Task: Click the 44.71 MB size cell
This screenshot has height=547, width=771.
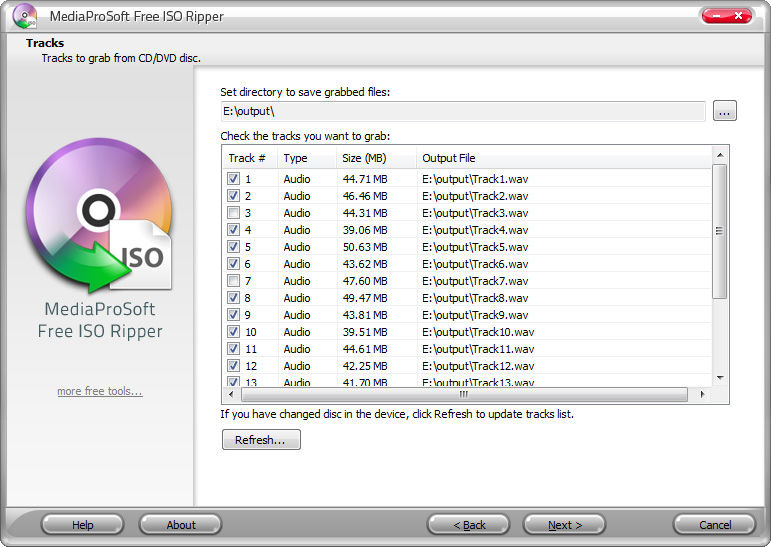Action: pos(365,179)
